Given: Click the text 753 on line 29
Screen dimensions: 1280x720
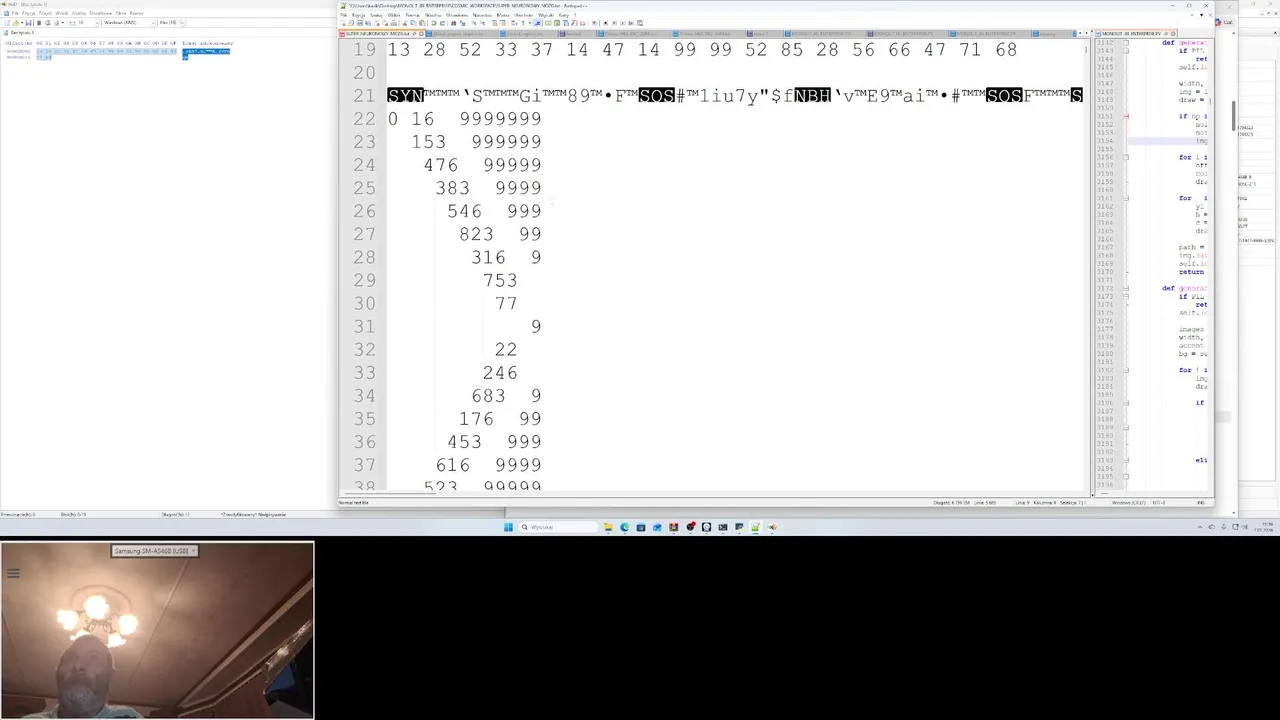Looking at the screenshot, I should [500, 280].
